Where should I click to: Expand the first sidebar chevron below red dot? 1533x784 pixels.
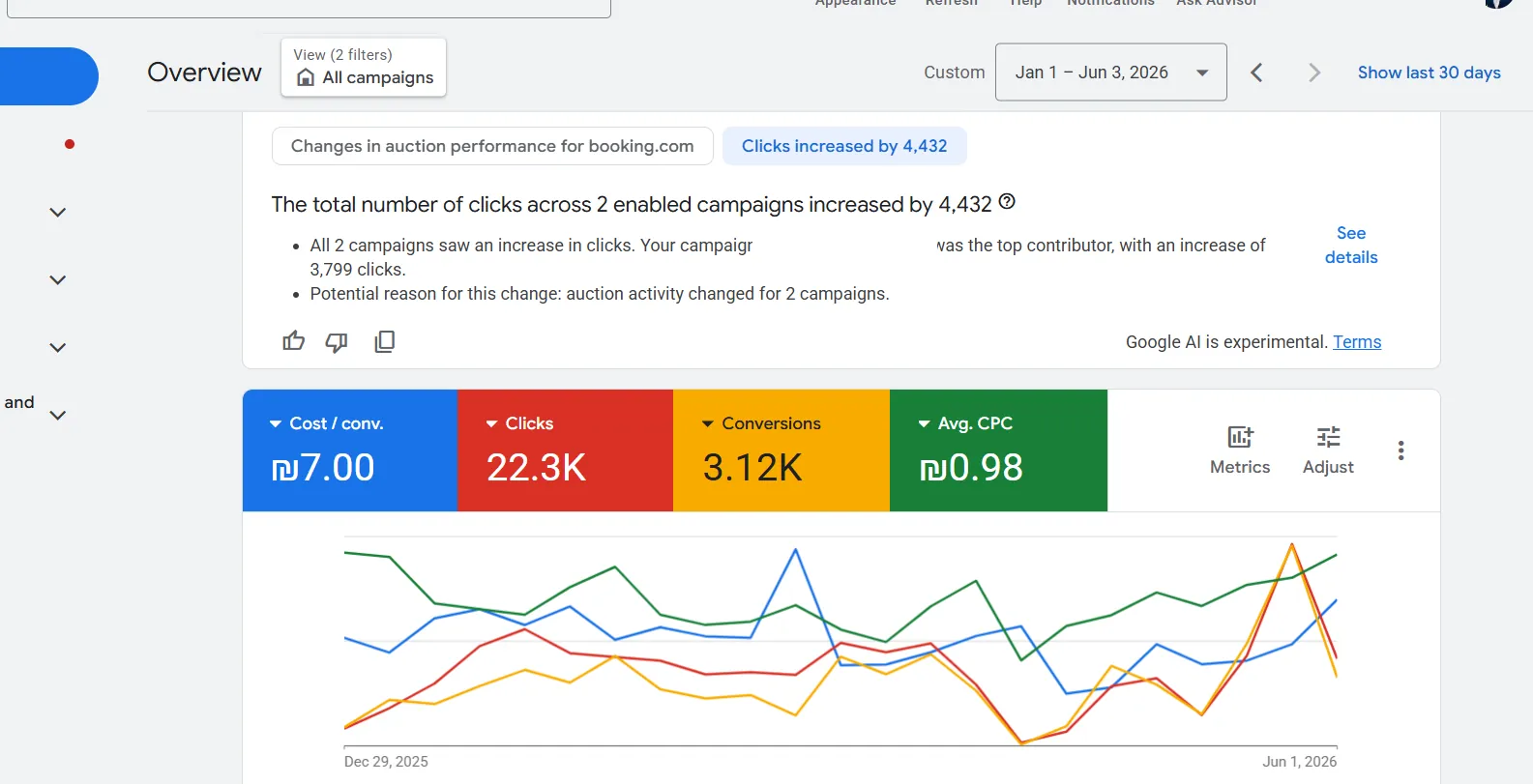coord(58,213)
